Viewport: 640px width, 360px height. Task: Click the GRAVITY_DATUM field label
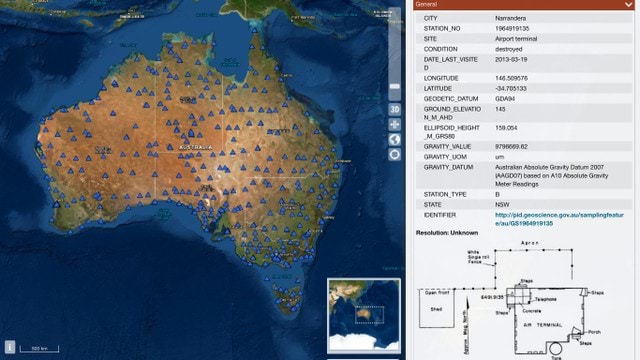[448, 167]
